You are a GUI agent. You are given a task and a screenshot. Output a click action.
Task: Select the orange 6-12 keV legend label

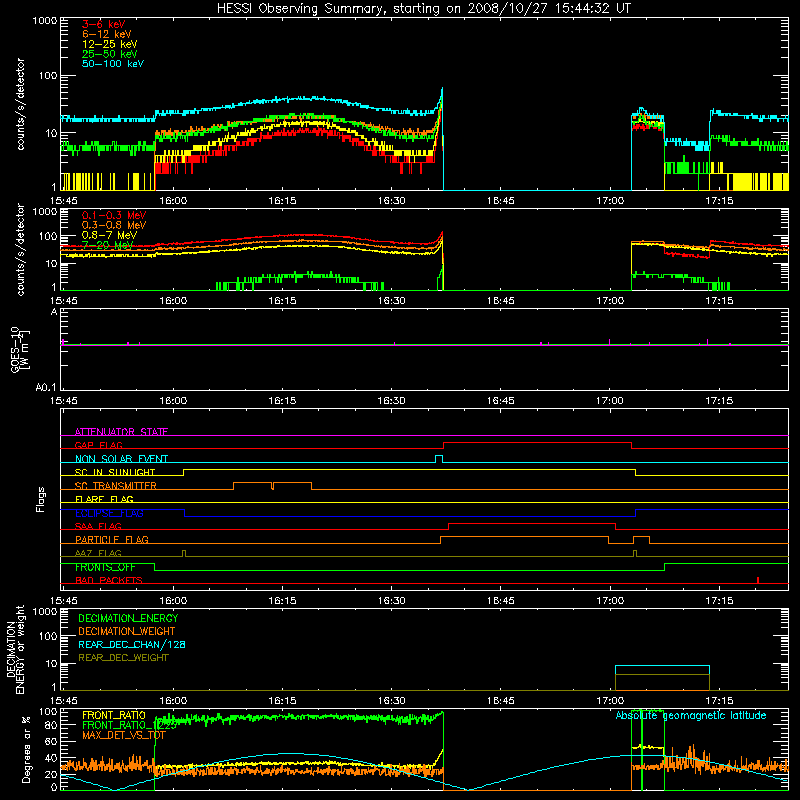(107, 34)
